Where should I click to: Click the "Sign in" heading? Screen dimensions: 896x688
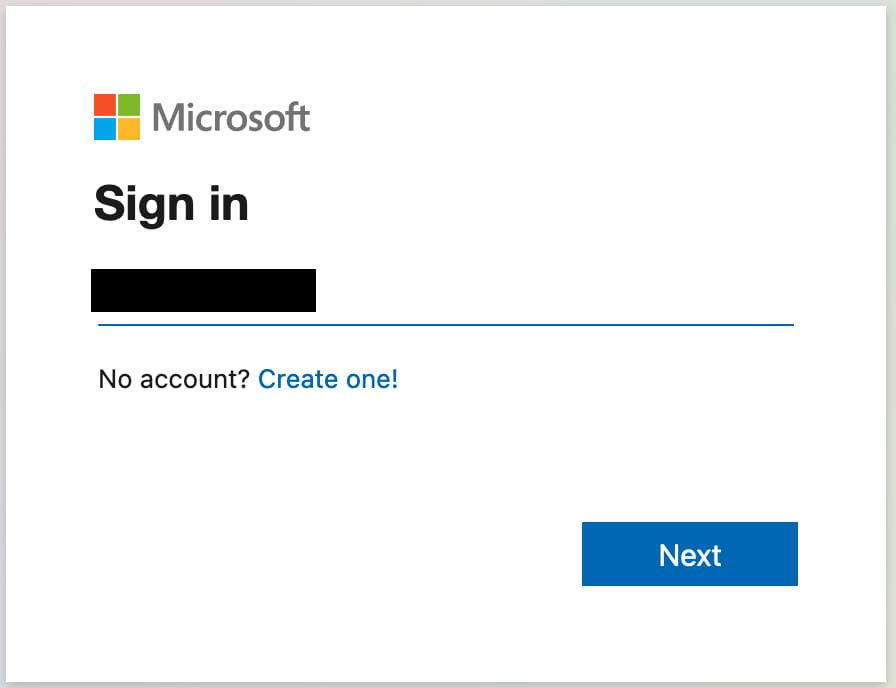click(171, 204)
